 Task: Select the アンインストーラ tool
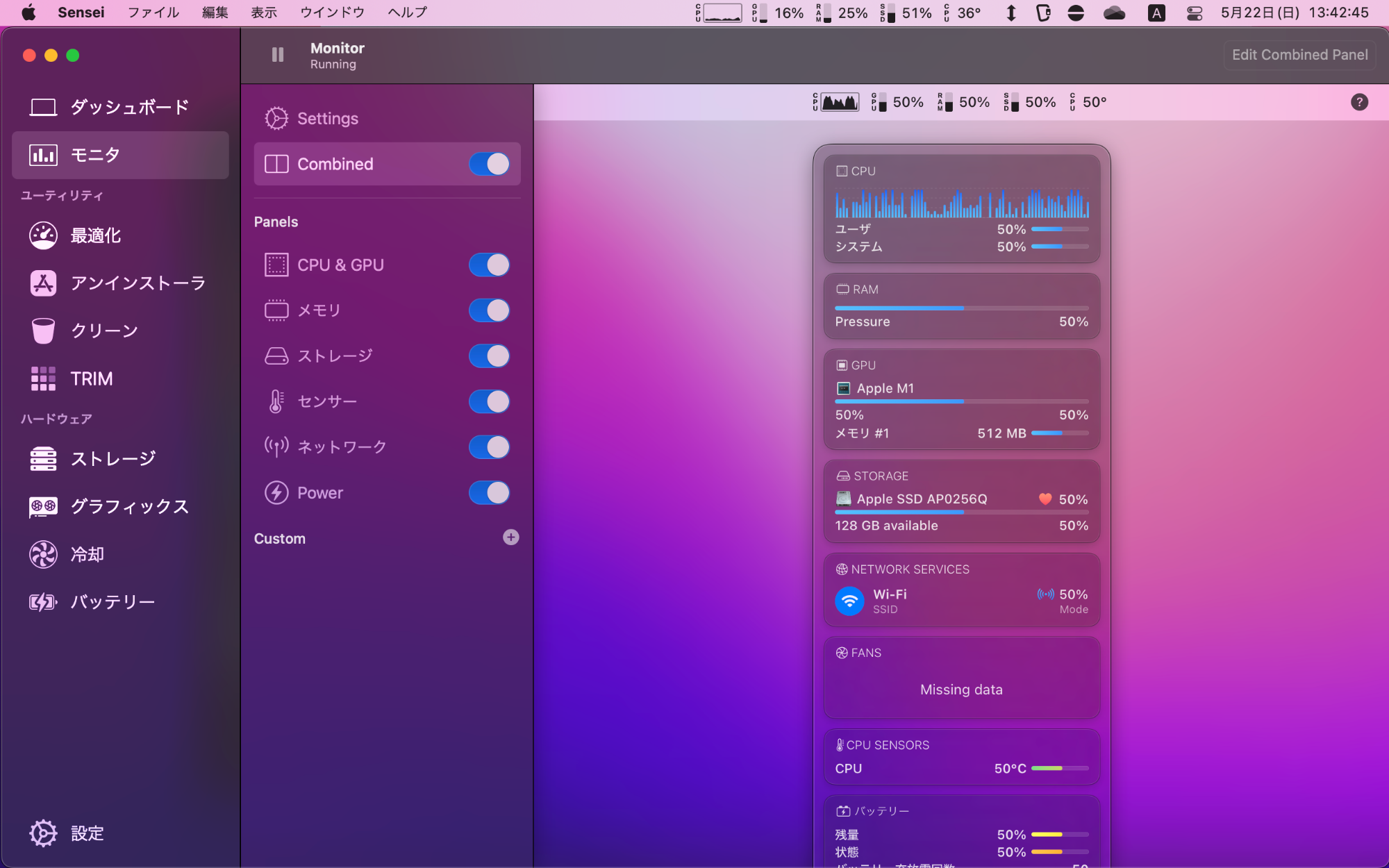point(120,283)
